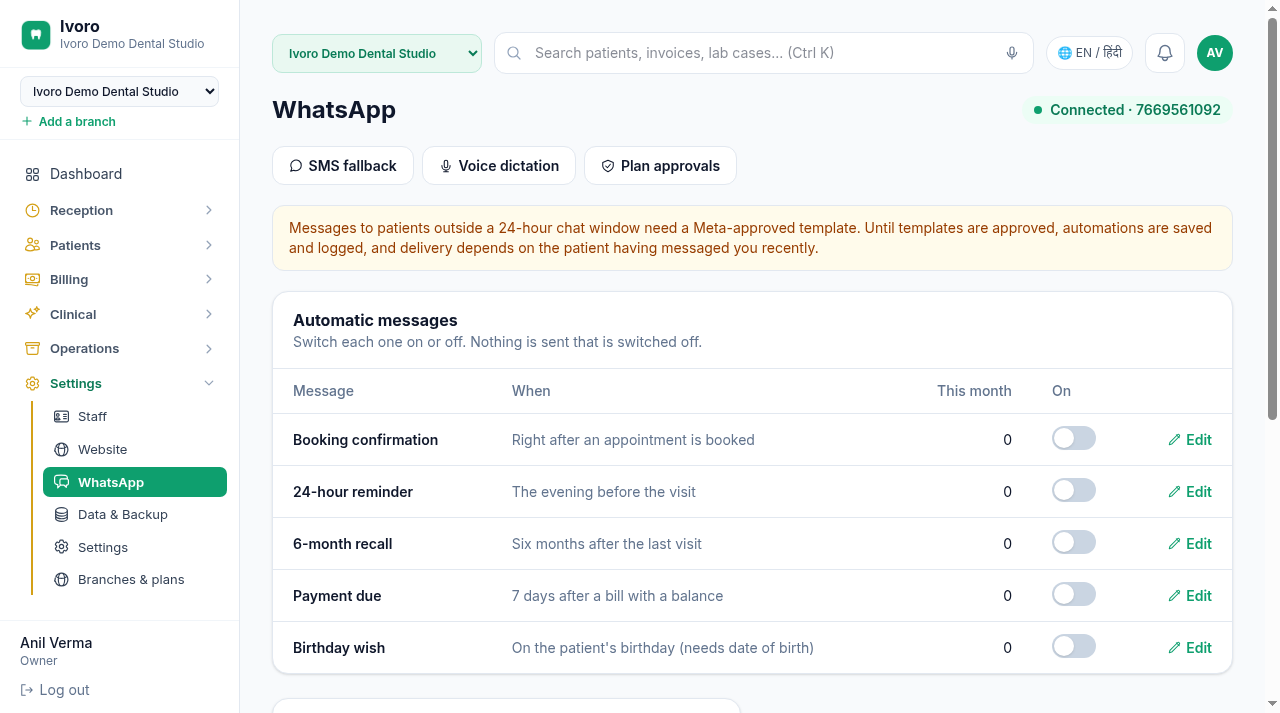Click the Data & Backup database icon
1280x713 pixels.
pos(61,514)
